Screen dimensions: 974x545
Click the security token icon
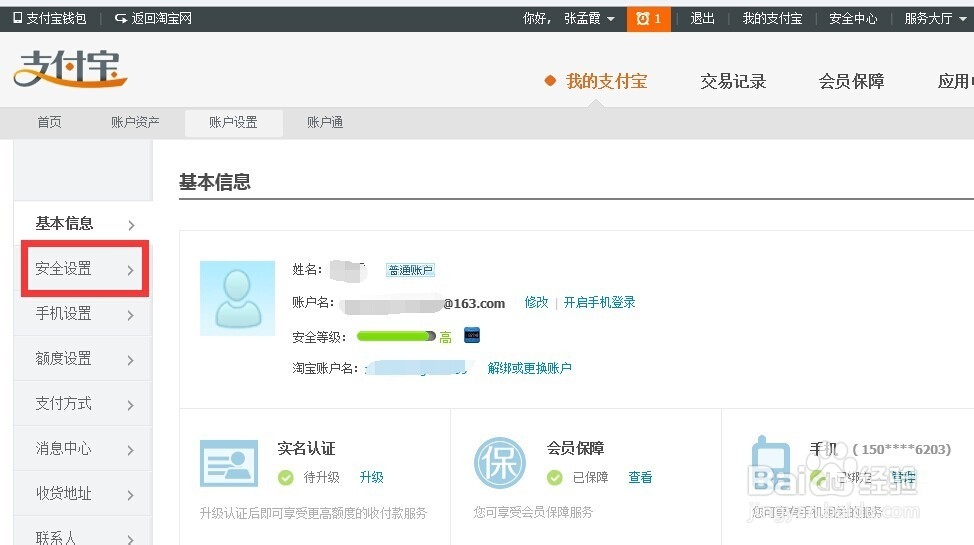(472, 335)
